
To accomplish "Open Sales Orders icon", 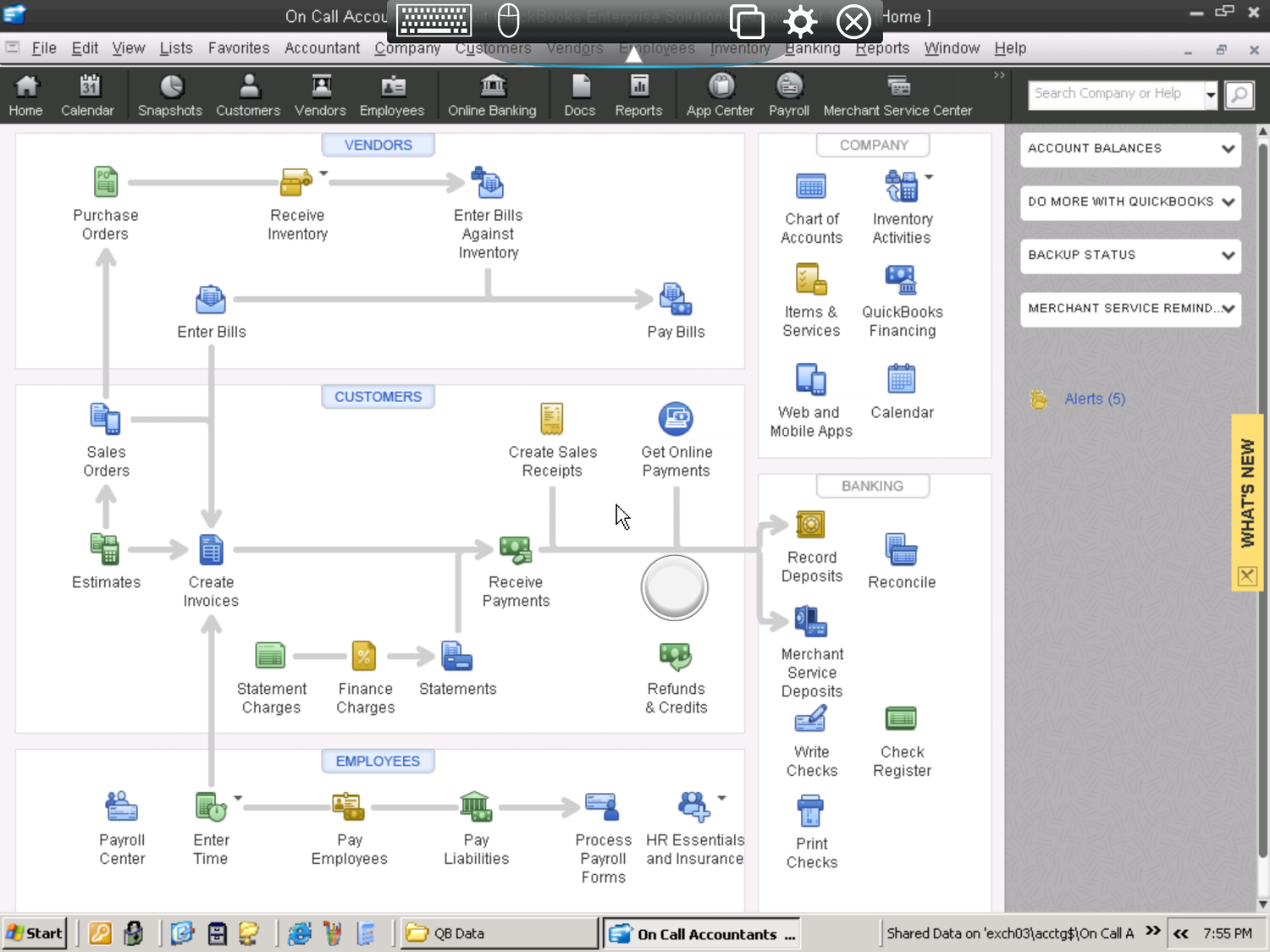I will [x=106, y=419].
